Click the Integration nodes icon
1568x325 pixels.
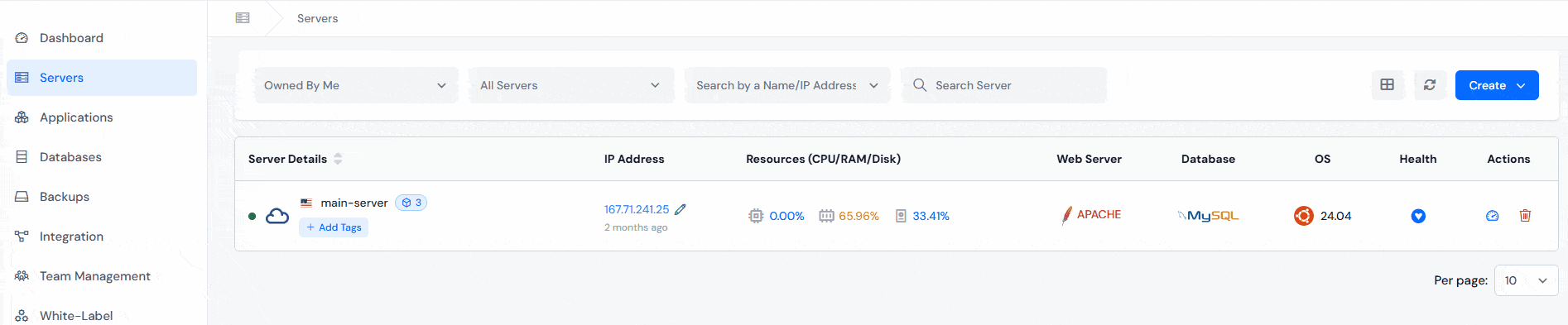pos(22,237)
